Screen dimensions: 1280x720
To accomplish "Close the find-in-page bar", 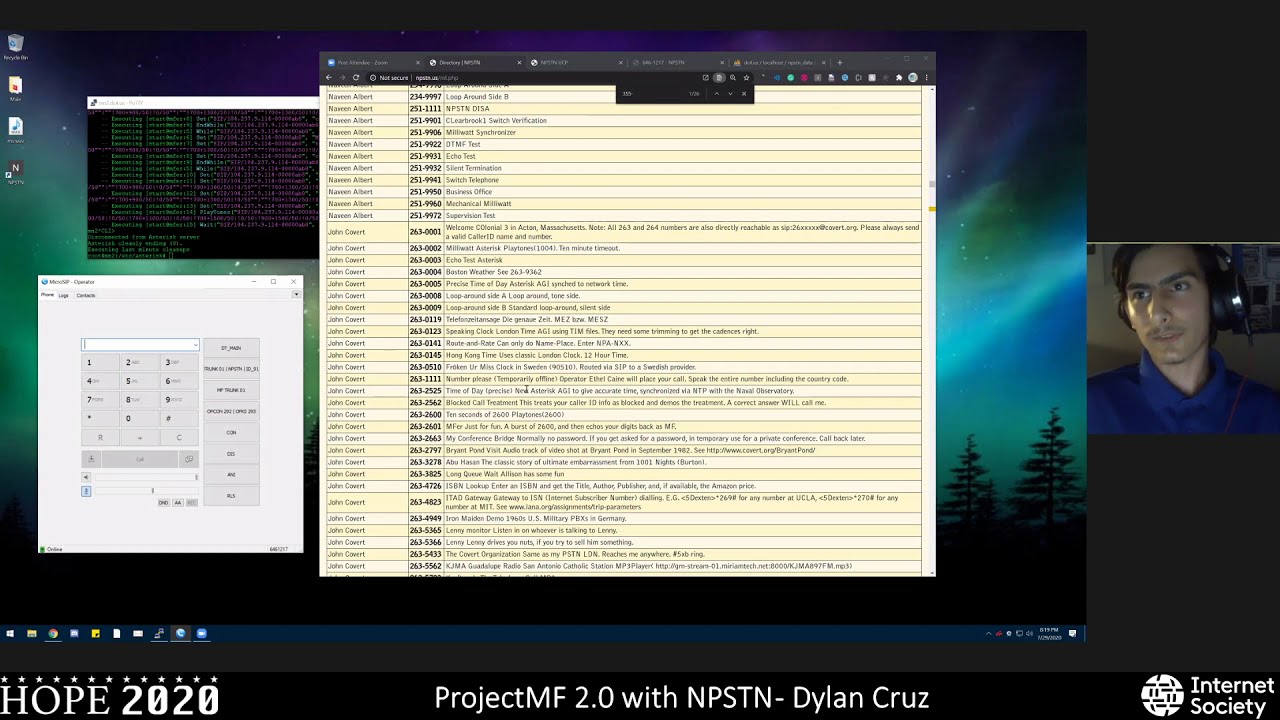I will tap(744, 94).
